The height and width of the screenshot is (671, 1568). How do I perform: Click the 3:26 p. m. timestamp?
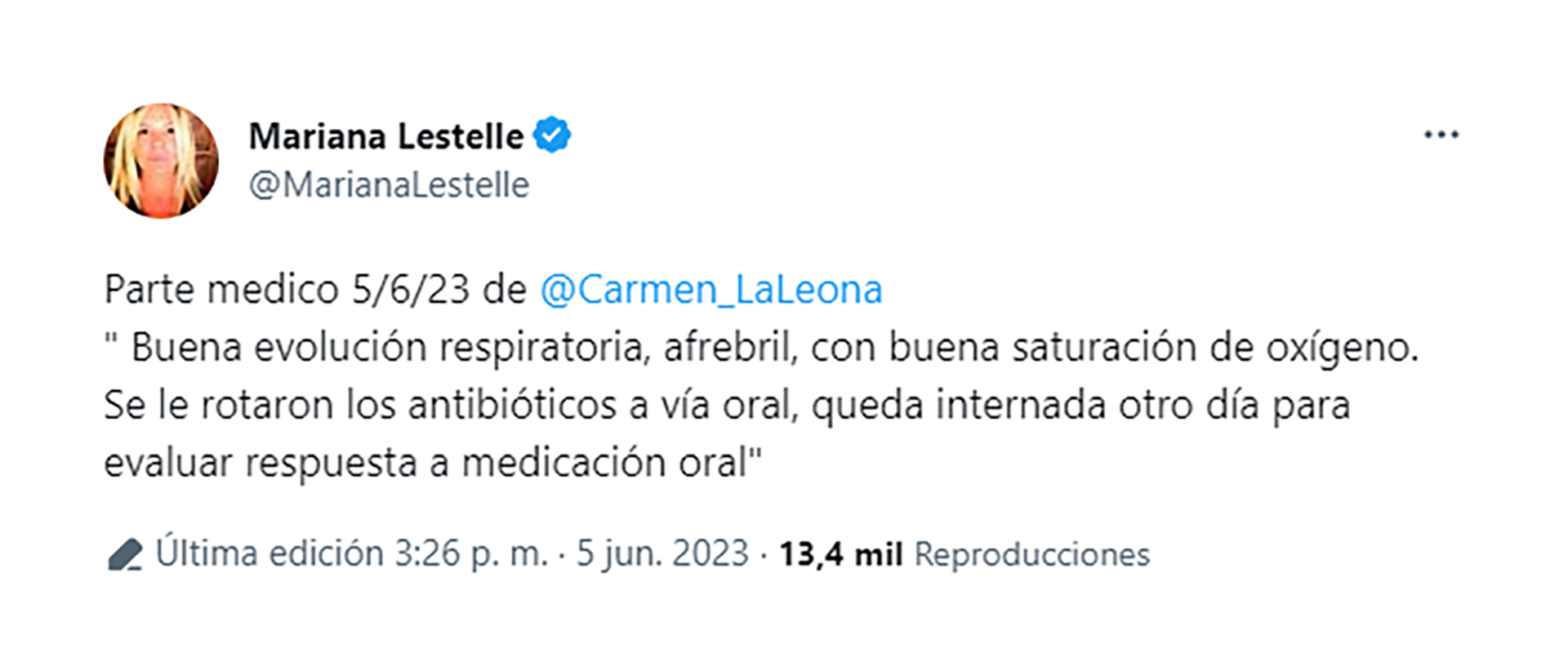click(x=471, y=553)
